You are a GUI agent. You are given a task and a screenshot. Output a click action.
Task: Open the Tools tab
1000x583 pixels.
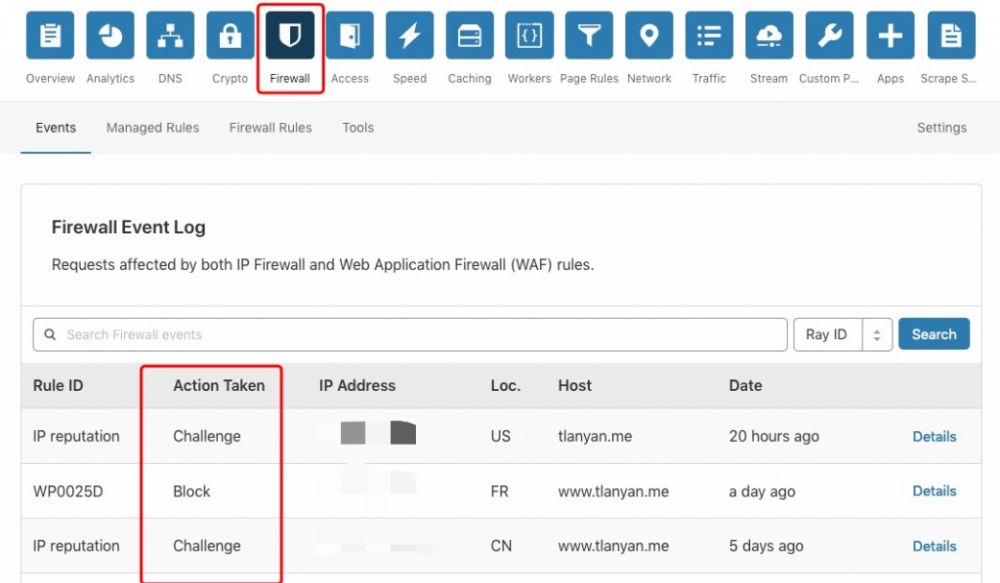(x=358, y=128)
